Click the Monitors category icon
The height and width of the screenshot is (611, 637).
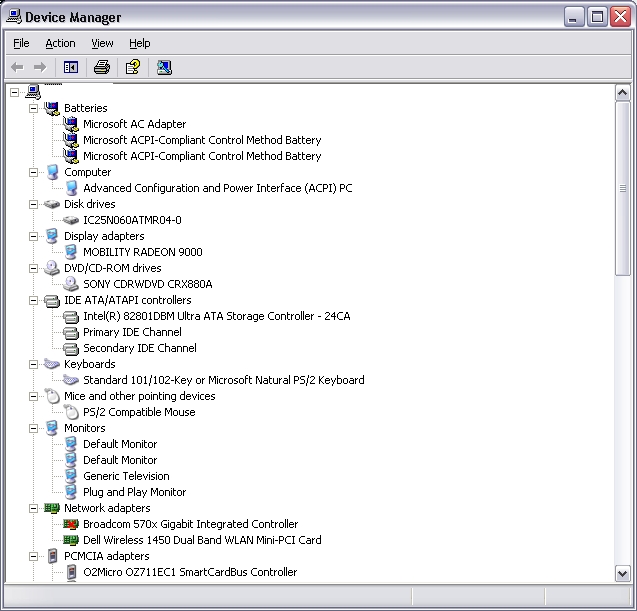click(x=52, y=428)
